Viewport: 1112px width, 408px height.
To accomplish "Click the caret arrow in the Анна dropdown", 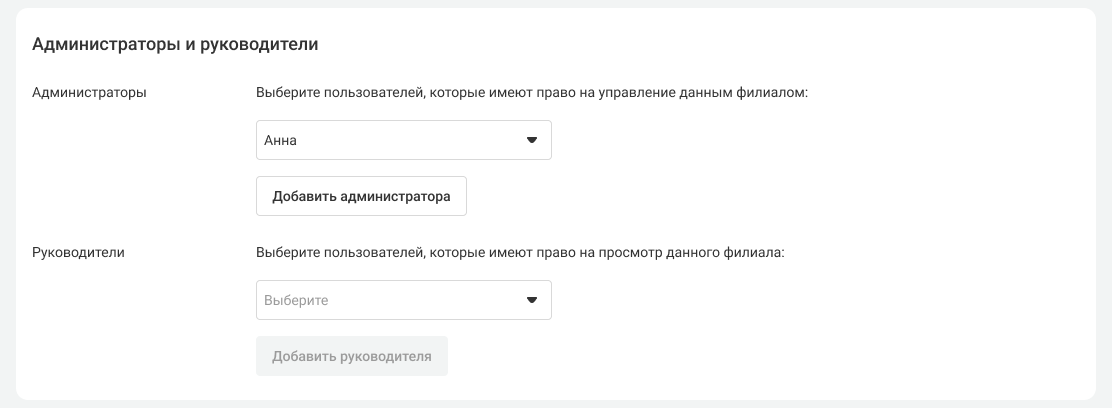I will [532, 140].
